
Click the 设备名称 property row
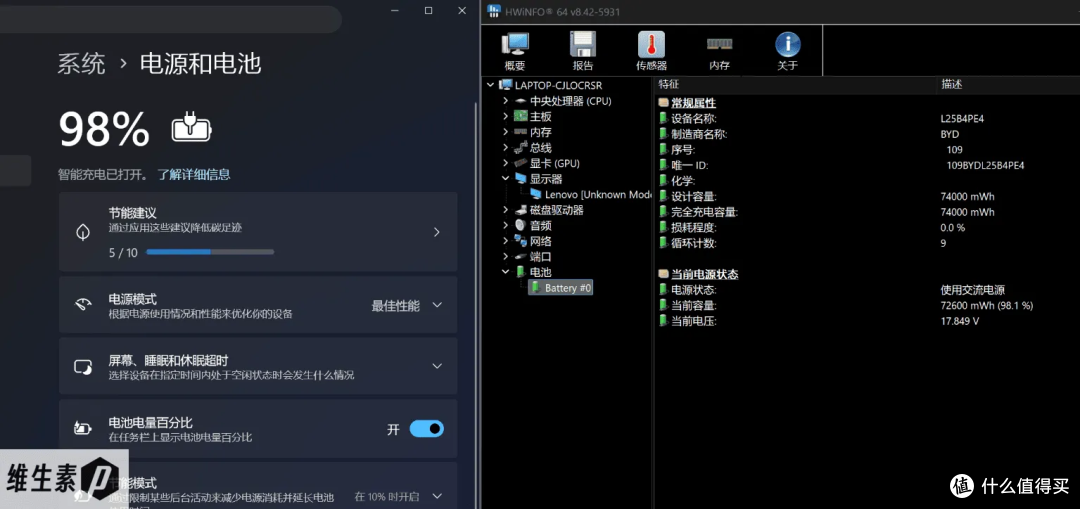[868, 118]
